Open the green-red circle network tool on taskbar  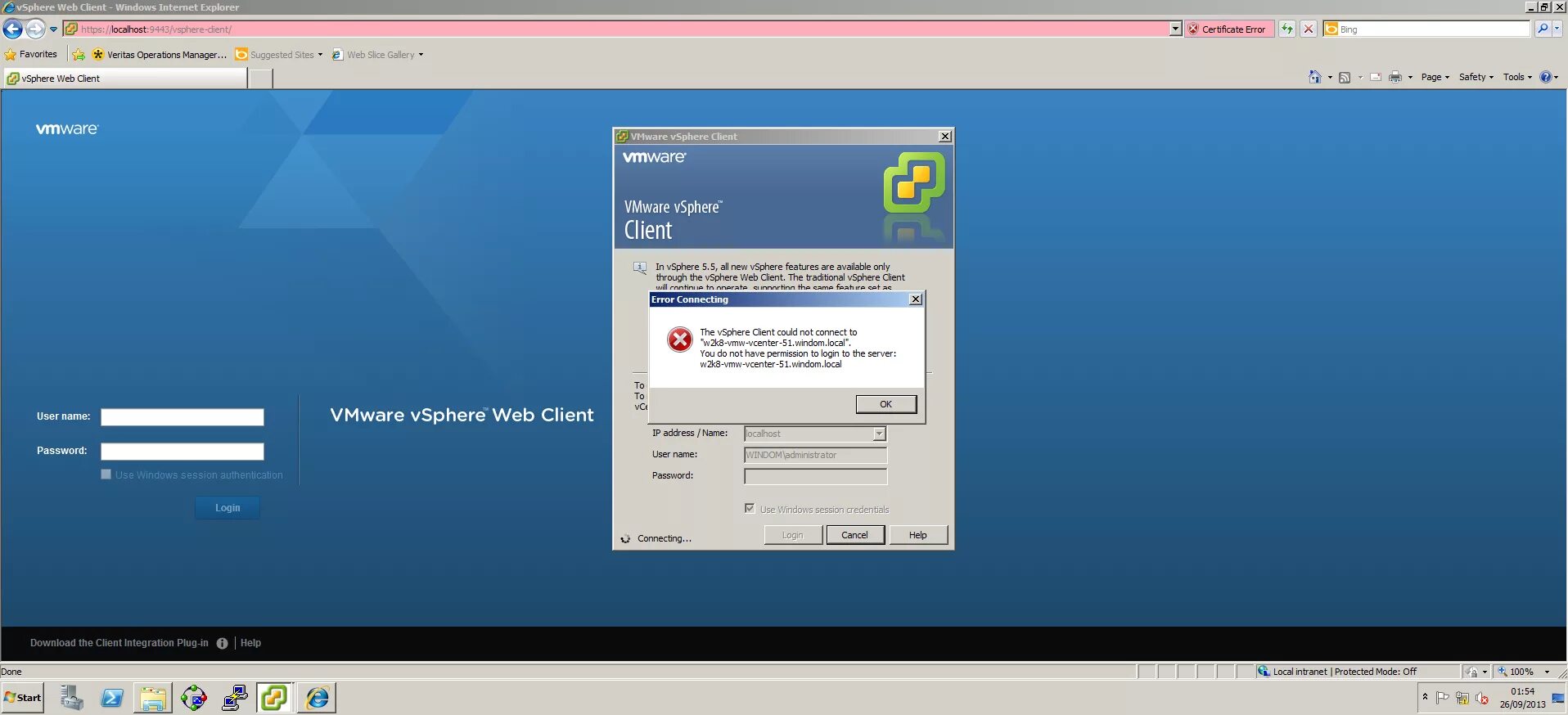pyautogui.click(x=194, y=698)
